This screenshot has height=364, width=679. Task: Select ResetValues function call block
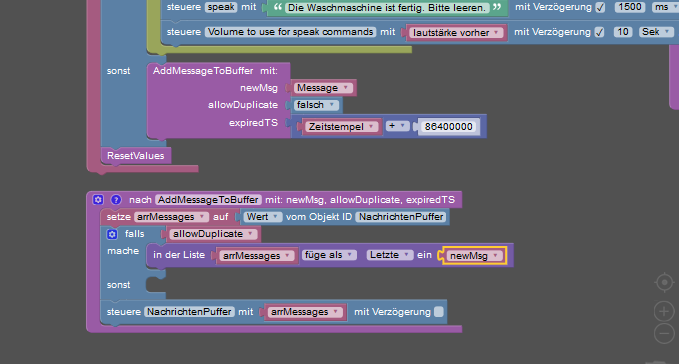pyautogui.click(x=136, y=156)
